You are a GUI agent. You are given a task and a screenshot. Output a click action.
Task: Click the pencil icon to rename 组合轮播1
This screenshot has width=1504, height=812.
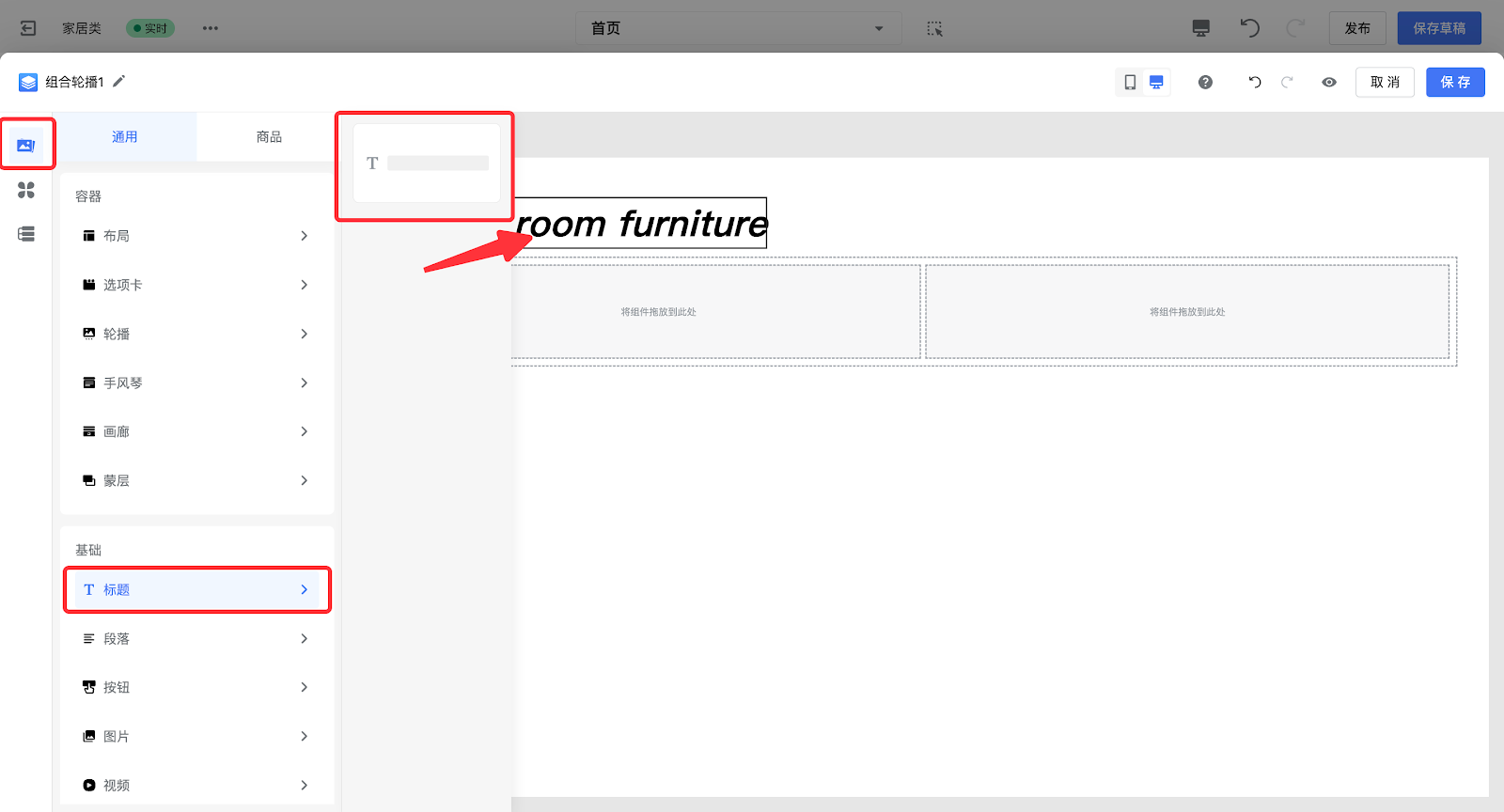[119, 82]
